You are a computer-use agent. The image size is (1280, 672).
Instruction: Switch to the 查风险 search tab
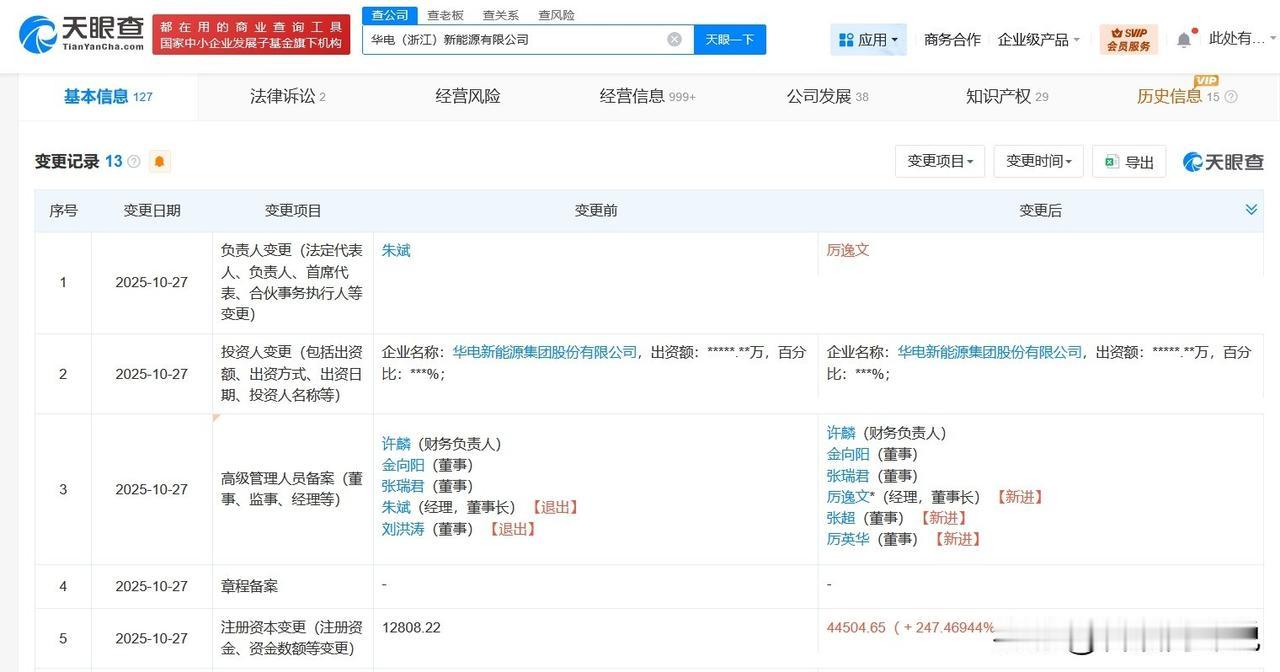point(556,15)
